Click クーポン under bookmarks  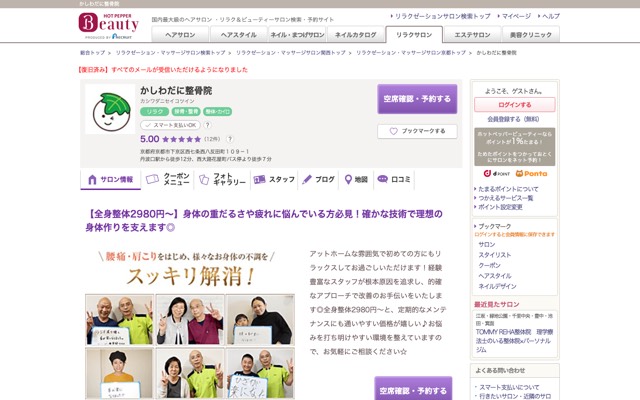click(489, 265)
